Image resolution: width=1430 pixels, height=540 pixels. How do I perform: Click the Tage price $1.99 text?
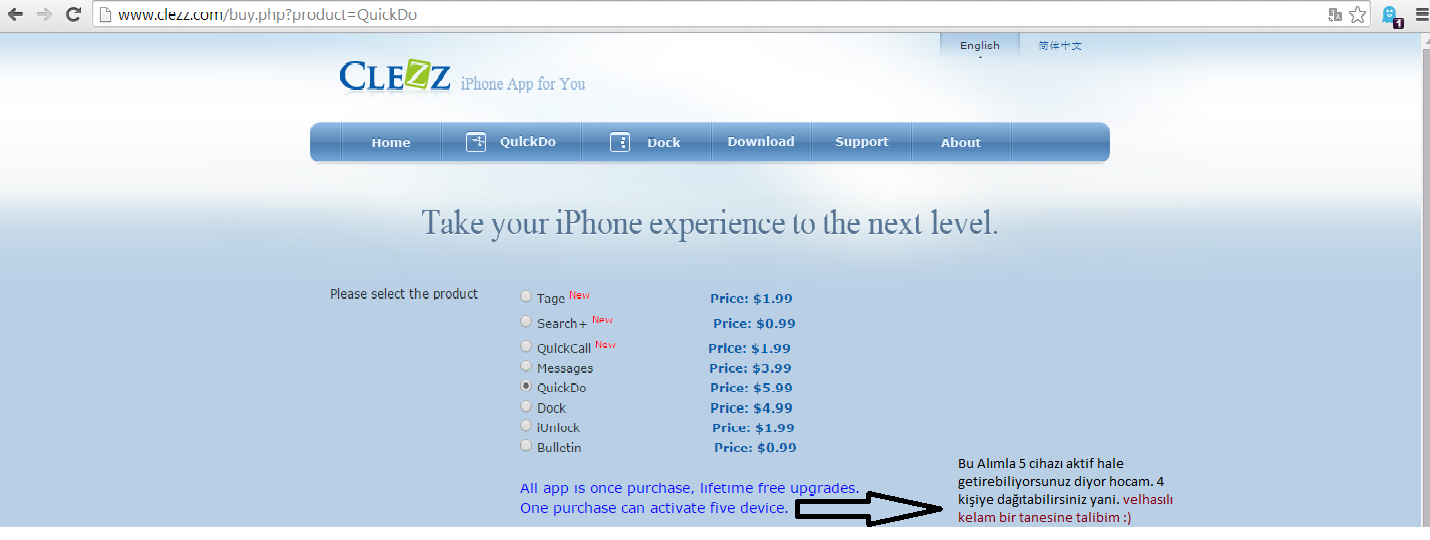(x=751, y=298)
